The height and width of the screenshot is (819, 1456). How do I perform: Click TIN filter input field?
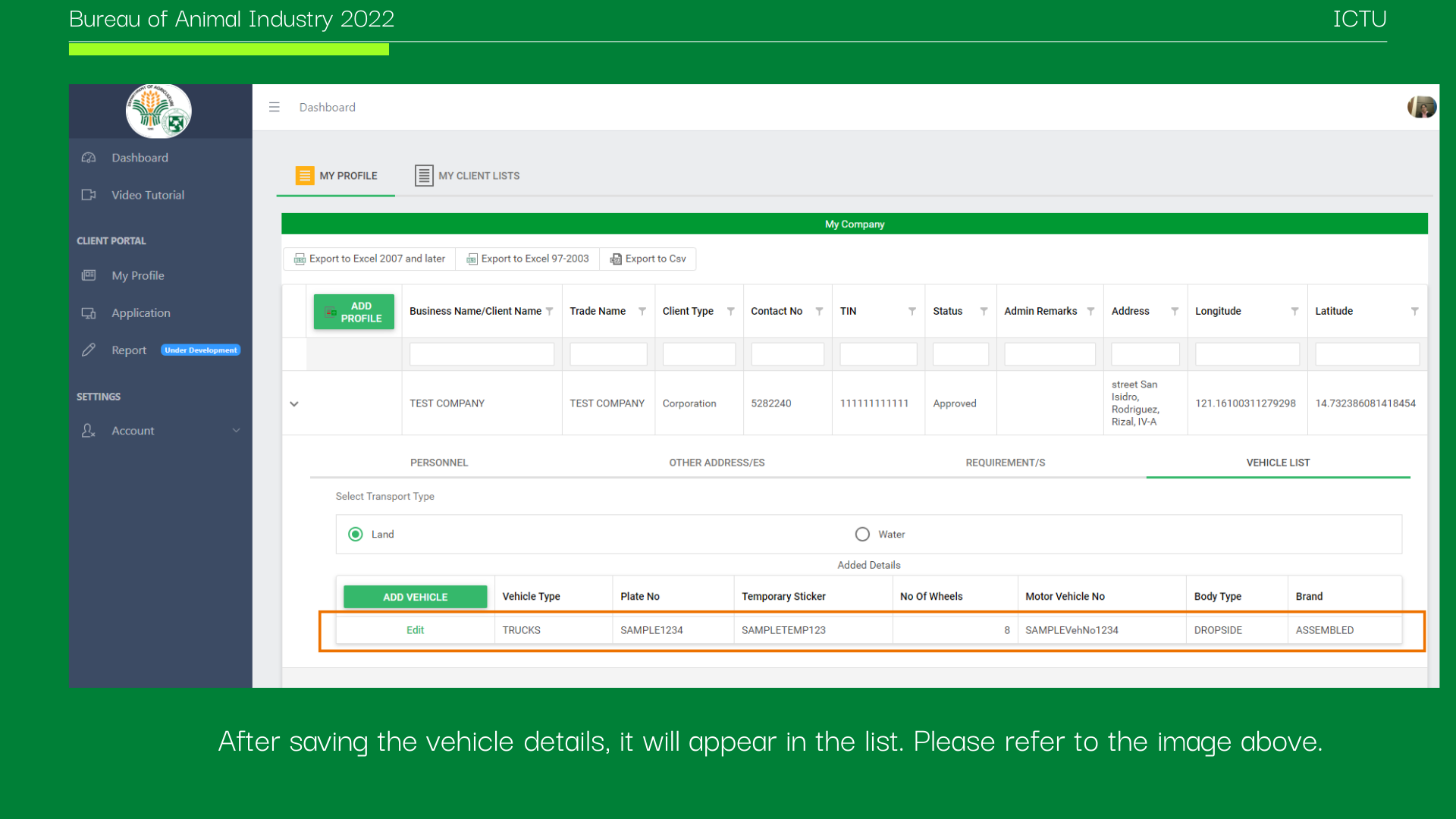878,354
